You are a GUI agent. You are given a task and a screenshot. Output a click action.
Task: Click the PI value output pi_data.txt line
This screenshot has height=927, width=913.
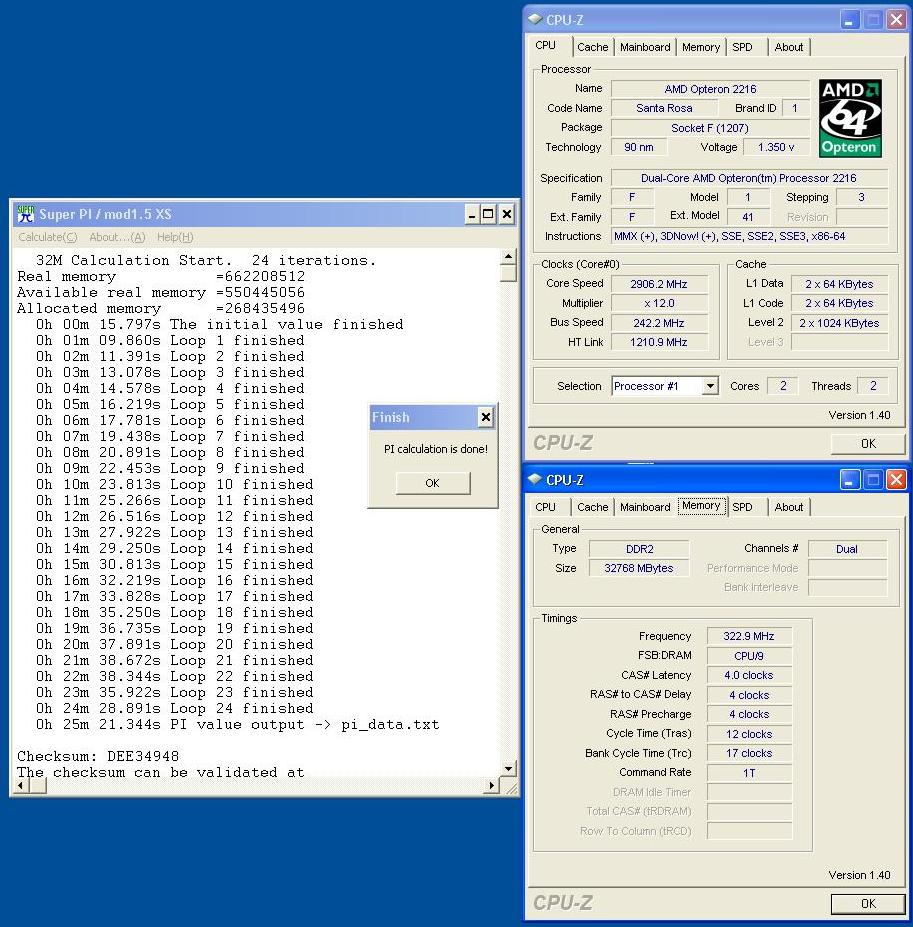pyautogui.click(x=237, y=724)
